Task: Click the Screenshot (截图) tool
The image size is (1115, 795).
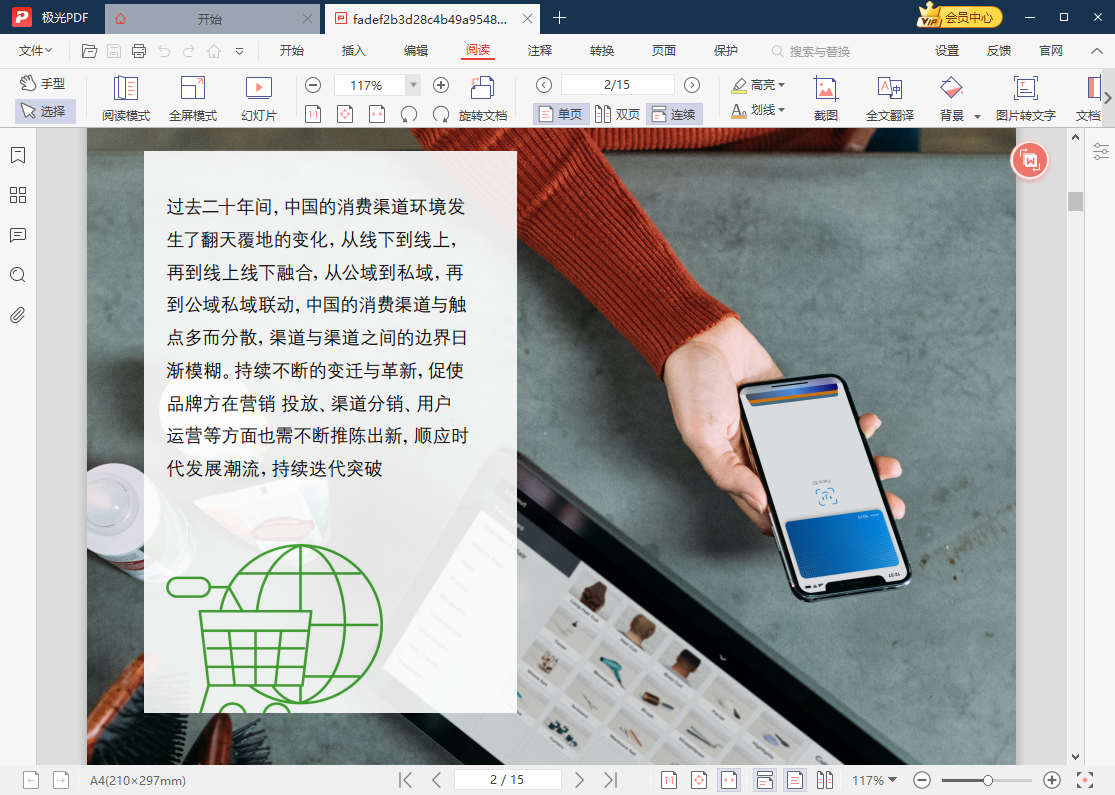Action: (x=825, y=88)
